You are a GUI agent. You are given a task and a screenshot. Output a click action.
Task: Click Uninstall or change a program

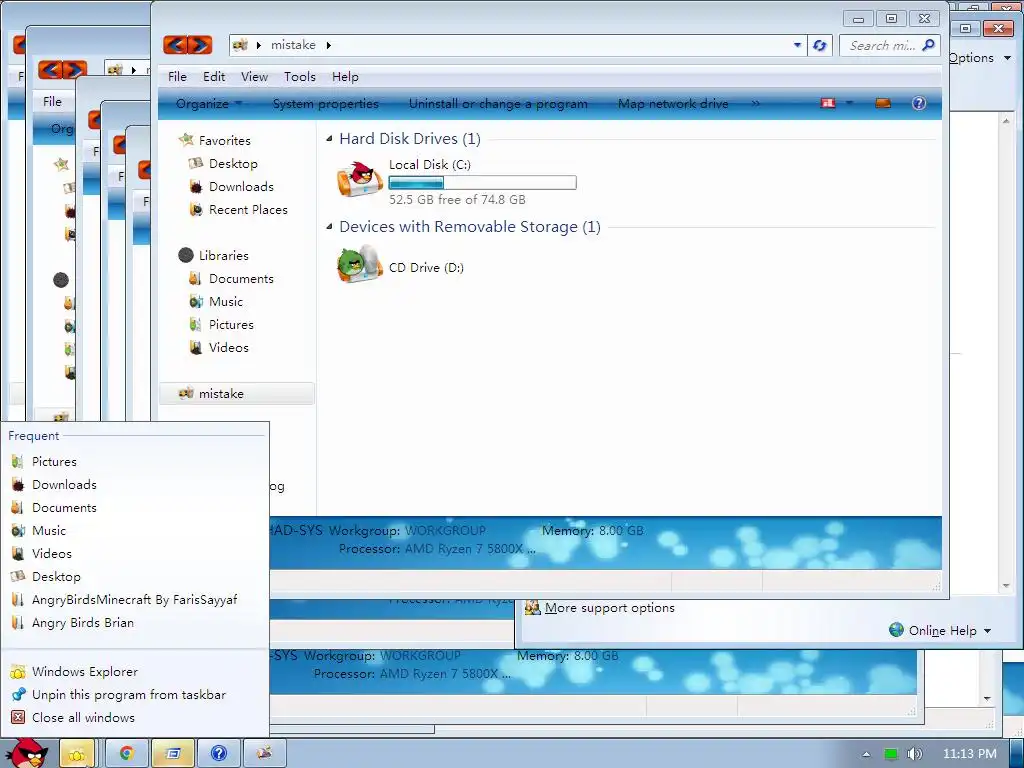(x=498, y=103)
